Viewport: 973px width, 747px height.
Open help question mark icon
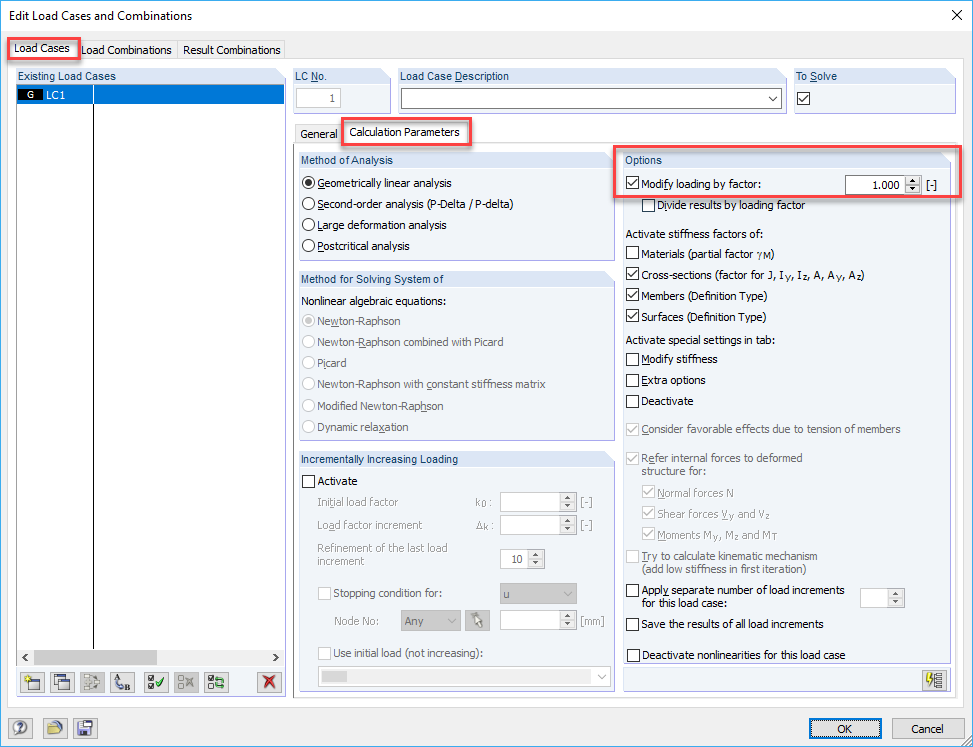point(20,728)
